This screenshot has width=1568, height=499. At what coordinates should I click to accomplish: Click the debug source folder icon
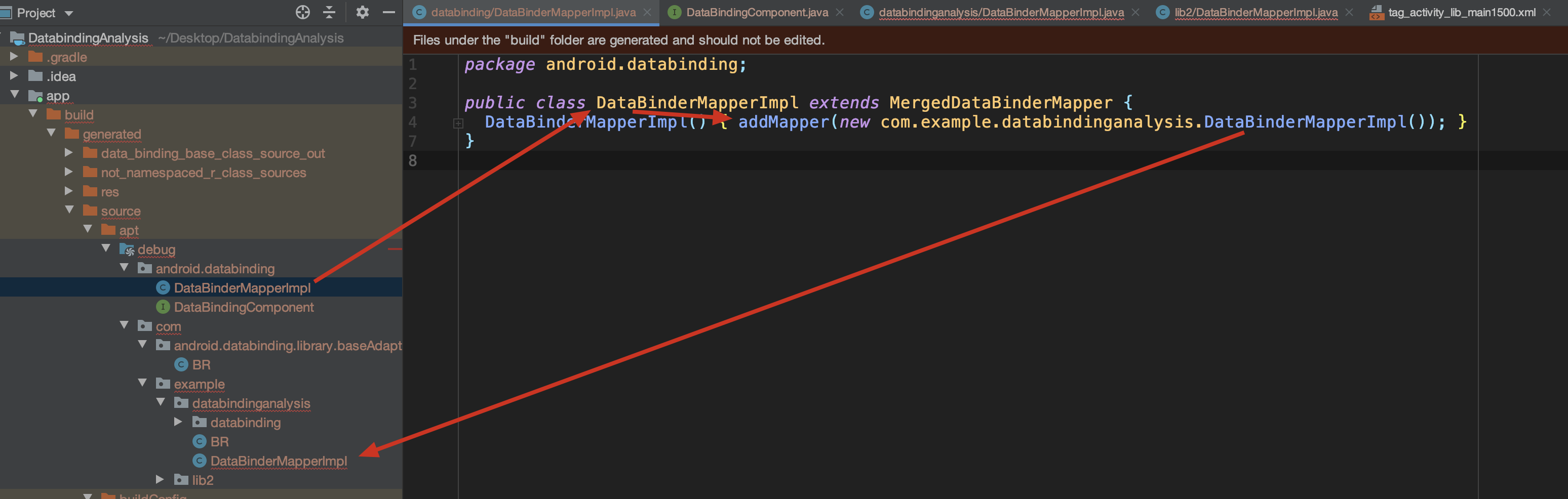coord(127,249)
